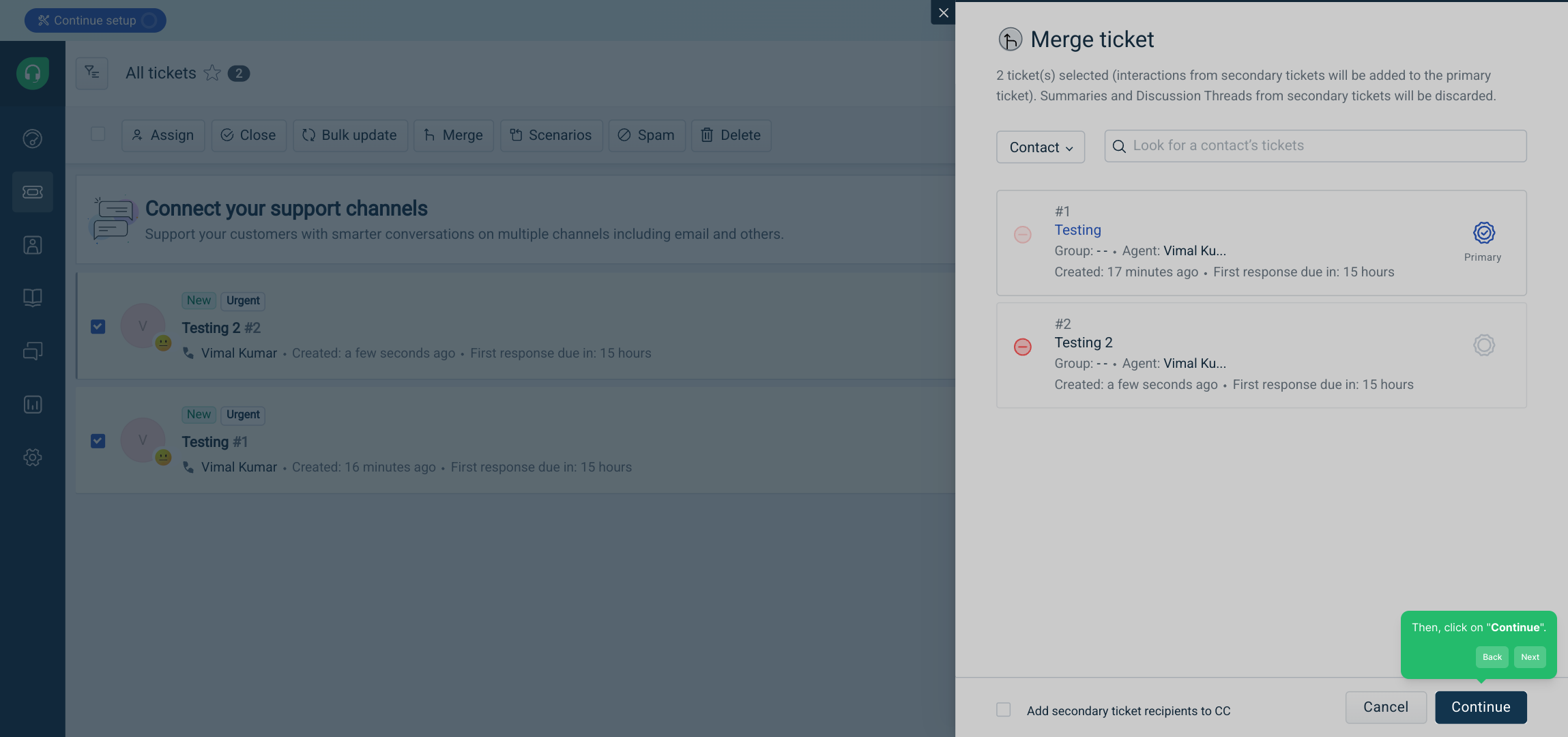Click the Merge ticket header icon
The image size is (1568, 737).
1011,39
